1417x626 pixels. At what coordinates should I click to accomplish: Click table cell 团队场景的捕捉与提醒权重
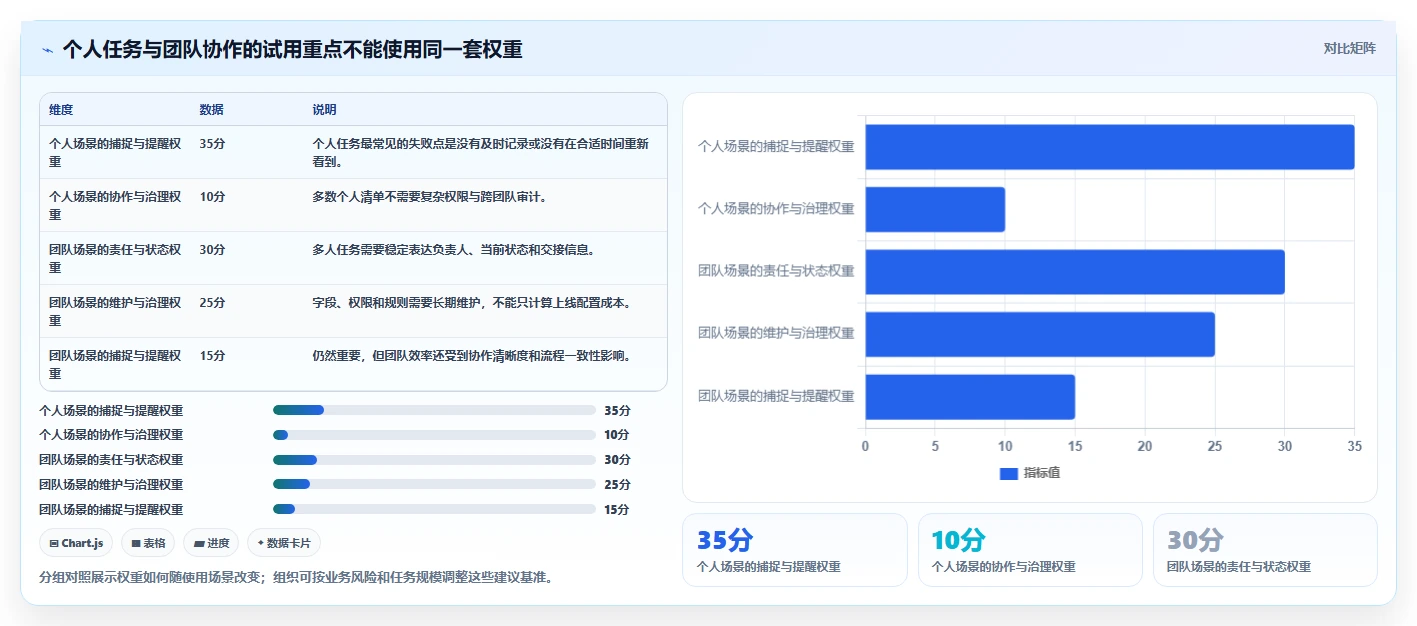click(x=115, y=364)
